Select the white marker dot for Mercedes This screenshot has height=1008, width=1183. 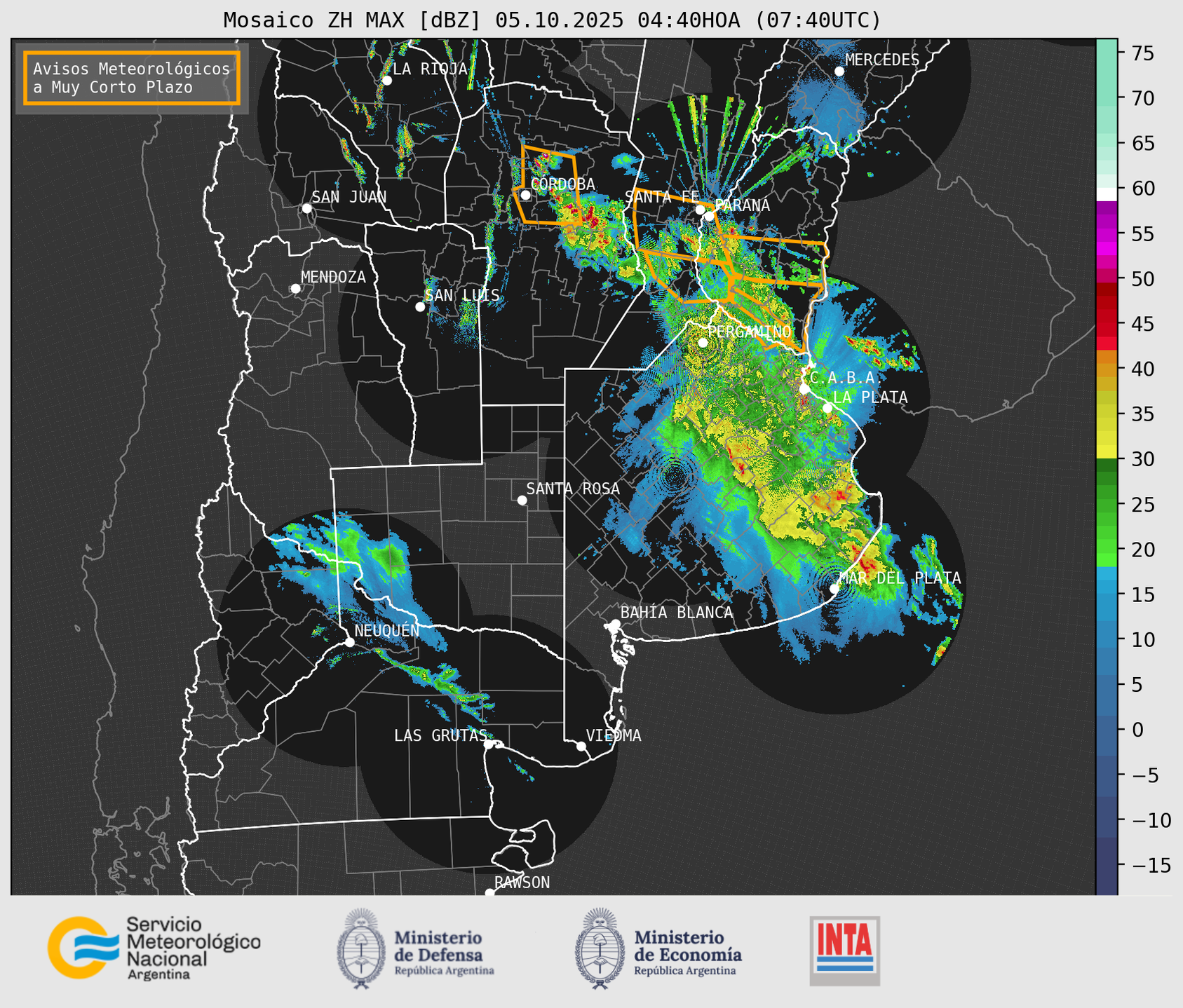(839, 71)
